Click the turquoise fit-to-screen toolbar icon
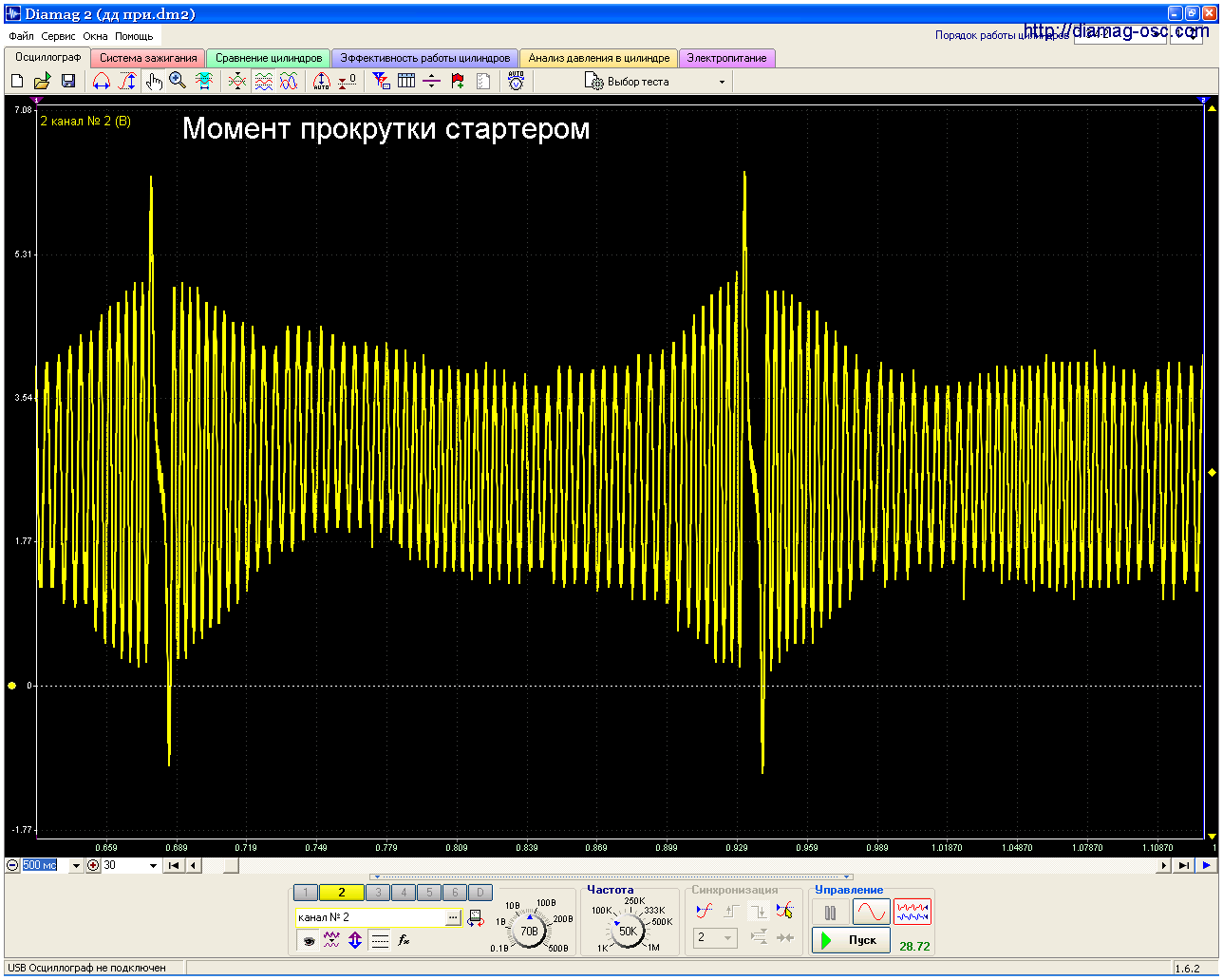Screen dimensions: 1223x980 coord(204,82)
